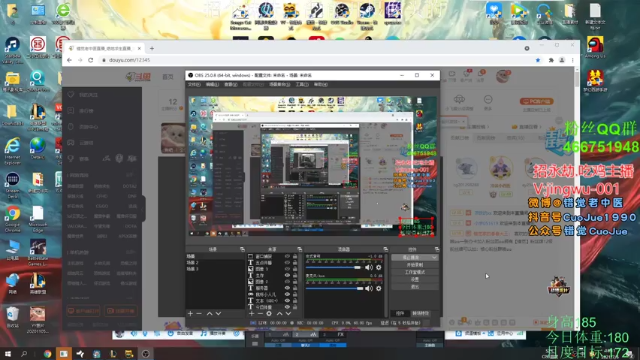
Task: Open the OBS 文件 file menu
Action: tap(194, 84)
